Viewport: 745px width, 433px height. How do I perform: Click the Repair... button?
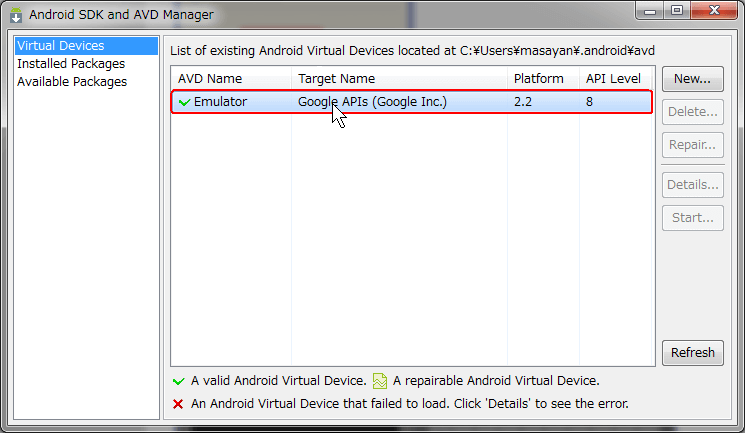[x=693, y=144]
